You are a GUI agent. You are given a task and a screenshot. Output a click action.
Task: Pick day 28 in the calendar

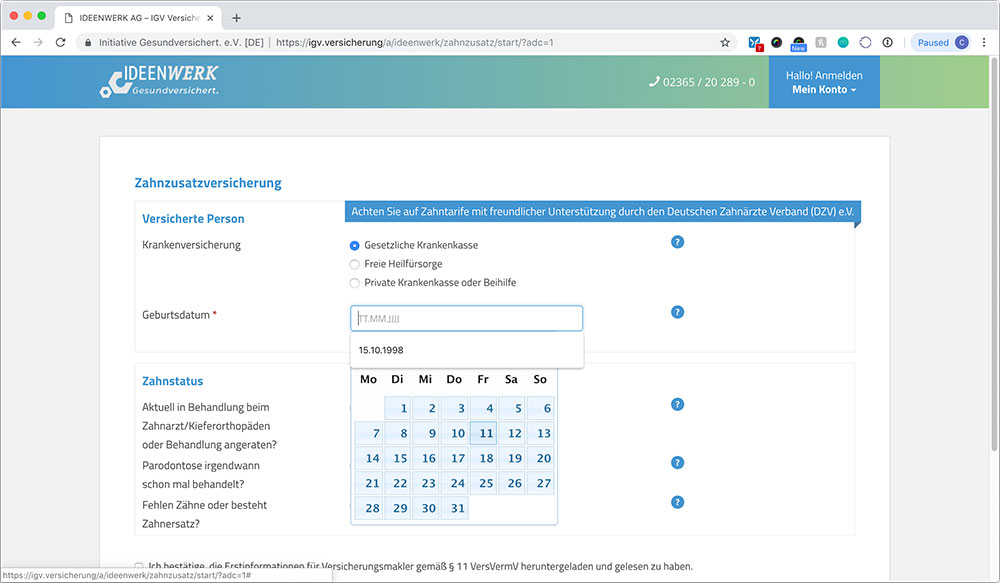(x=369, y=508)
